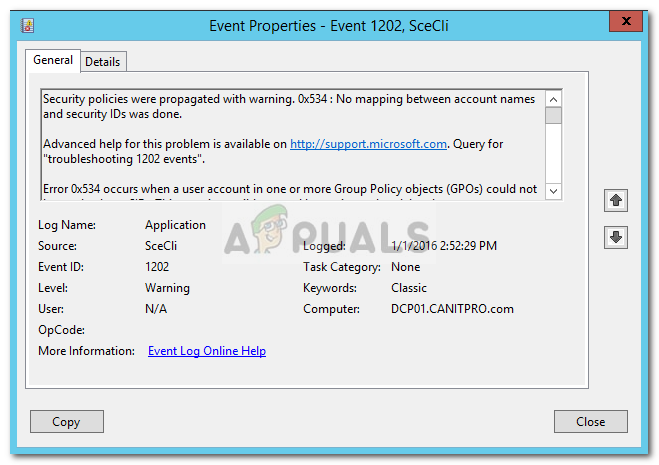Click the 'OpCode:' label

61,330
